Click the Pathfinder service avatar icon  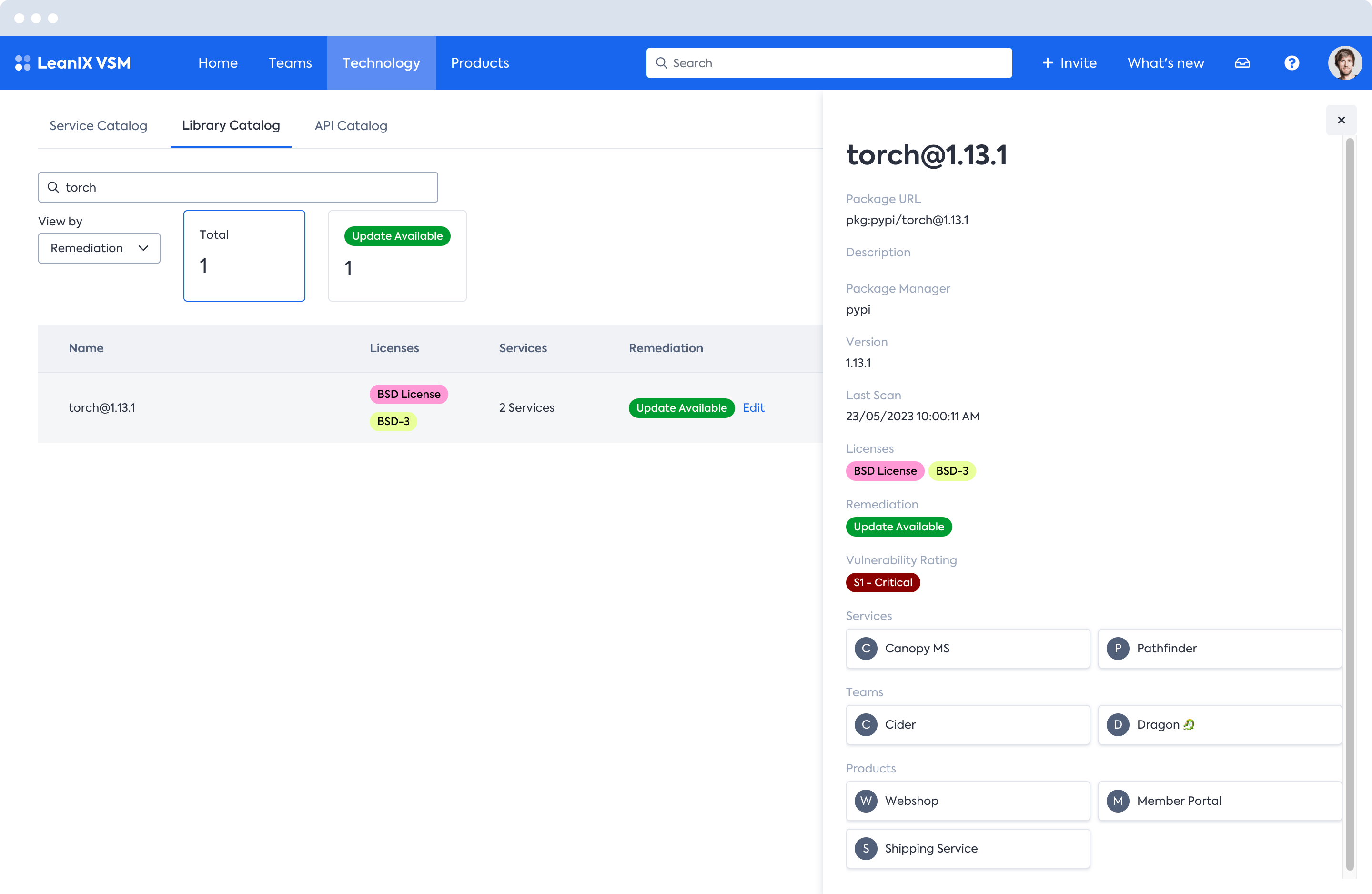(x=1117, y=648)
